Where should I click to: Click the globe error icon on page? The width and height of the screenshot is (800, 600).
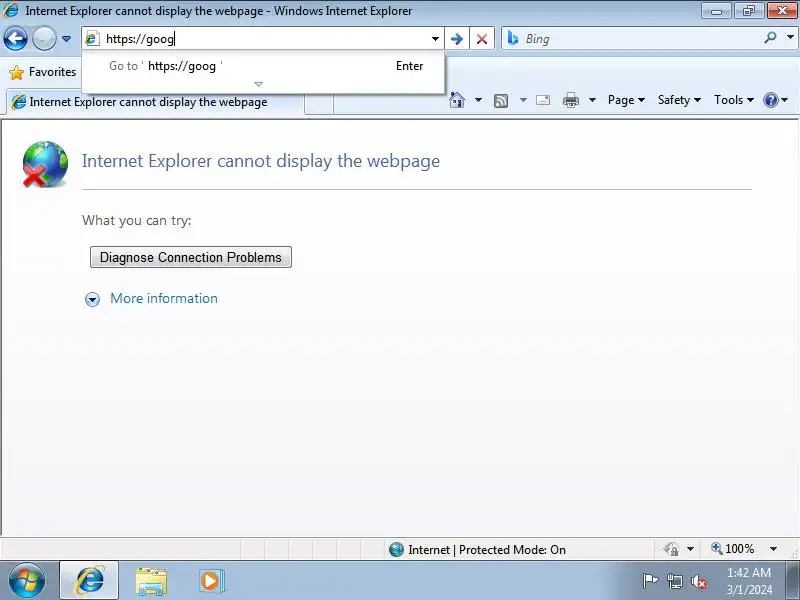(x=45, y=164)
